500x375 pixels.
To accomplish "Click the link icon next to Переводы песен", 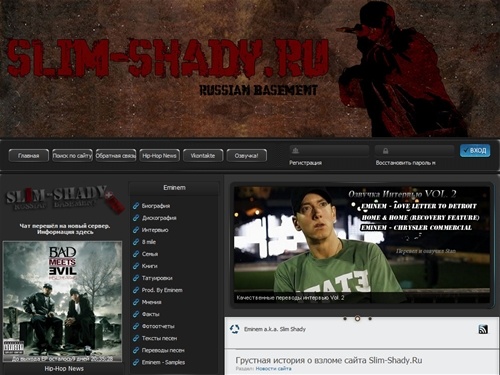I will [136, 350].
